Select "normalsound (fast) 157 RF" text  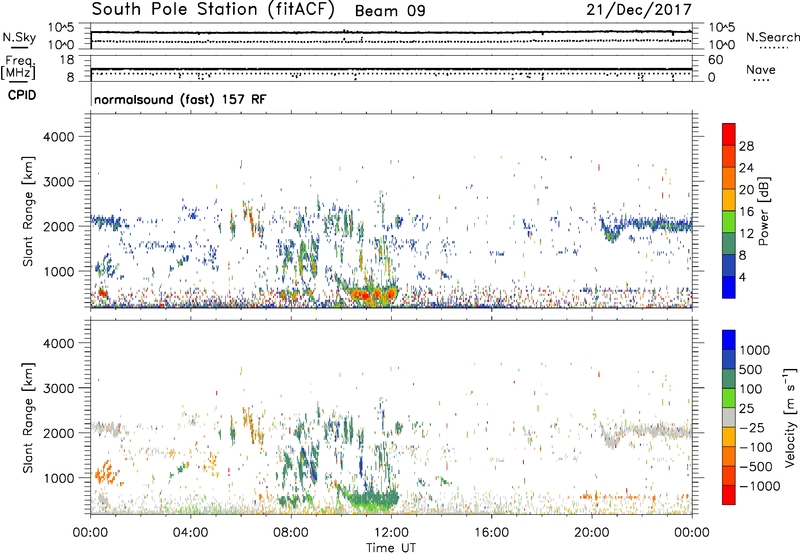180,99
